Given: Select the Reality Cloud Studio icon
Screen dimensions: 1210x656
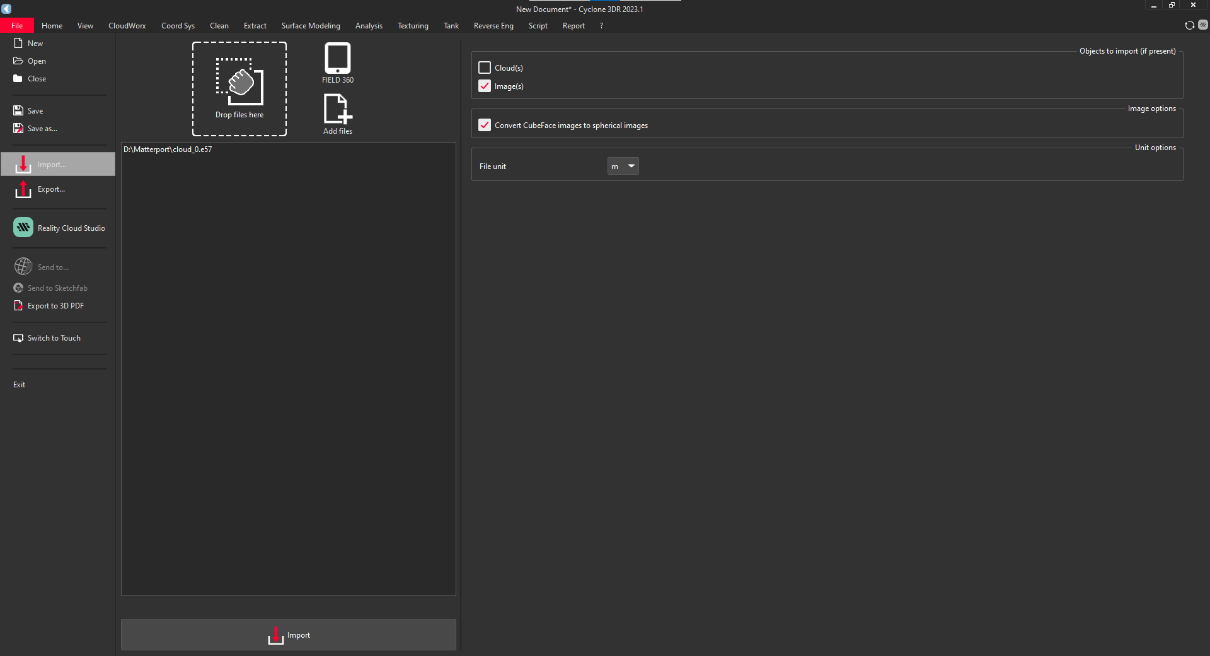Looking at the screenshot, I should coord(23,228).
